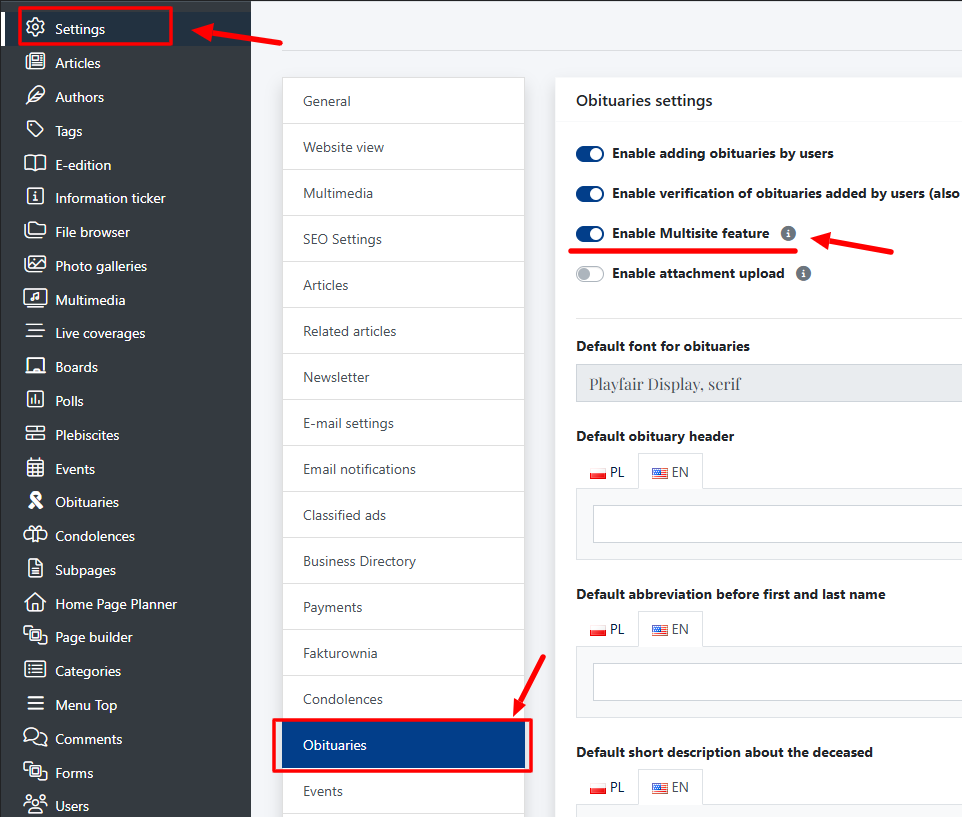Screen dimensions: 962x817
Task: Click the Photo galleries image icon
Action: coord(35,264)
